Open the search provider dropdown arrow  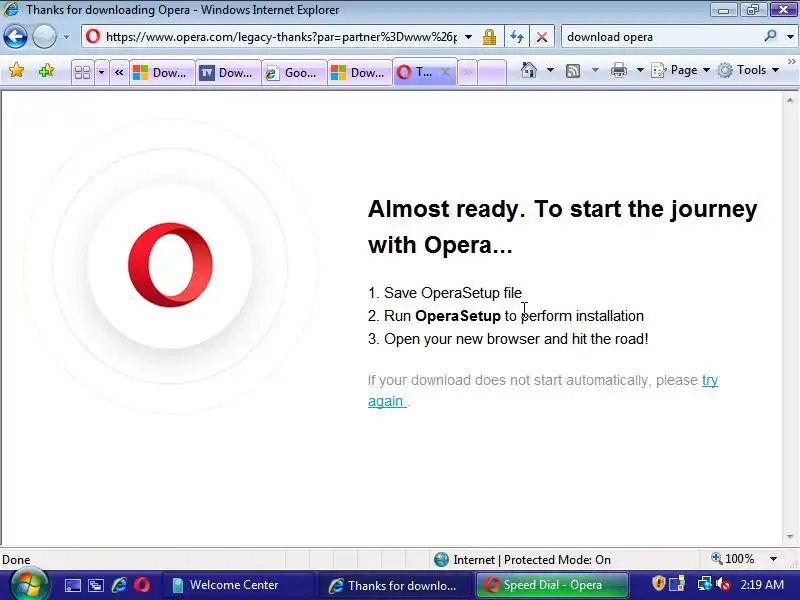click(790, 37)
